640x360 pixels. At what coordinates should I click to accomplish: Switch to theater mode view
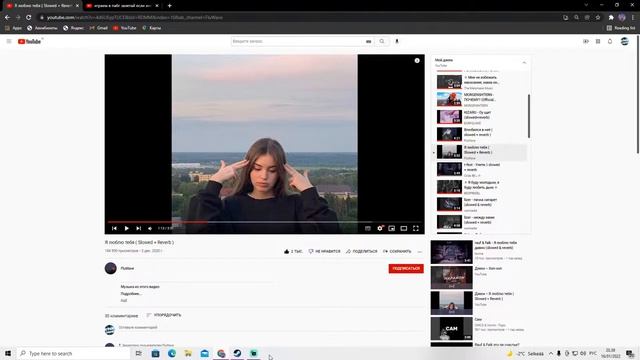tap(404, 228)
